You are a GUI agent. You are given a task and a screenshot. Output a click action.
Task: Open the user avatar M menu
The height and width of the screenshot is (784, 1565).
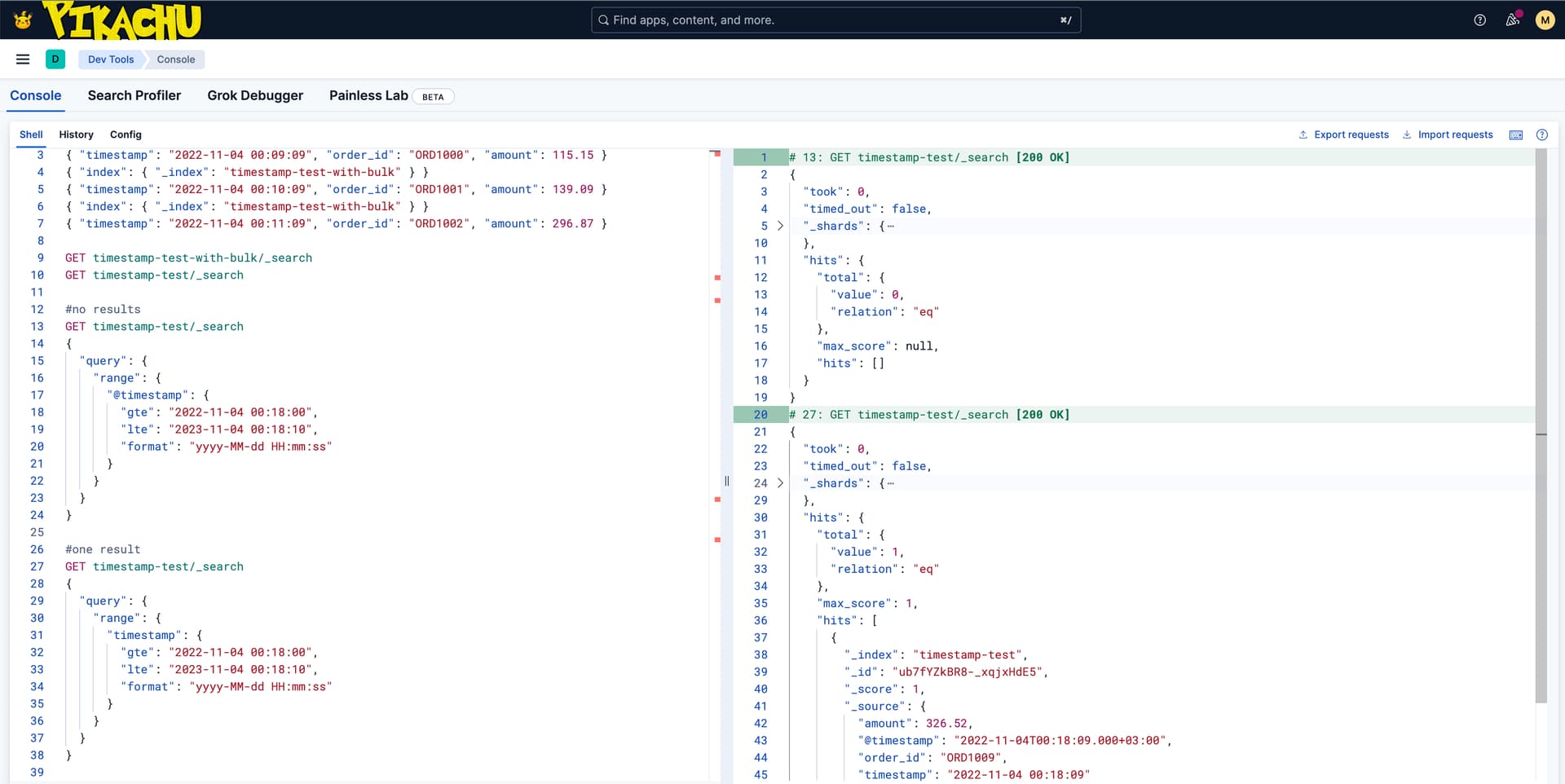point(1544,20)
